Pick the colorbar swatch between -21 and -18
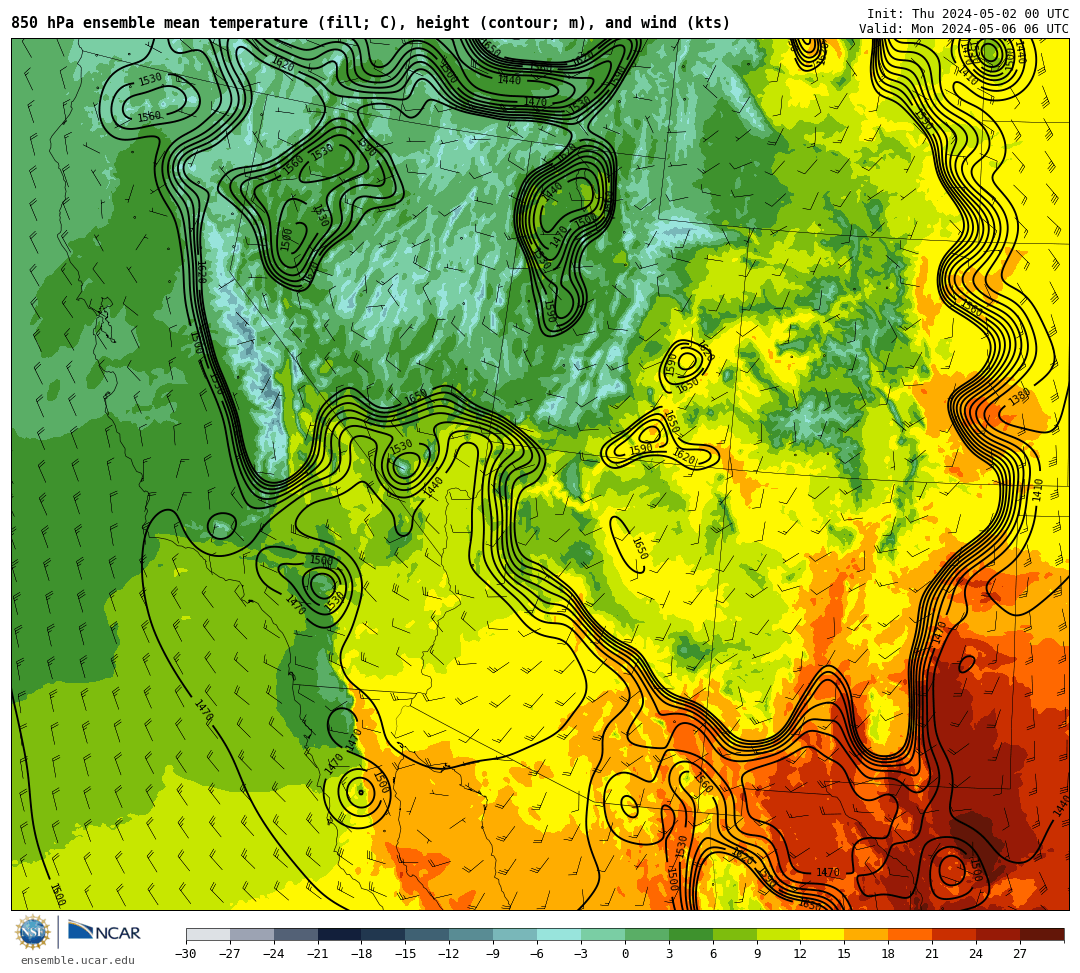This screenshot has width=1080, height=973. [x=340, y=934]
